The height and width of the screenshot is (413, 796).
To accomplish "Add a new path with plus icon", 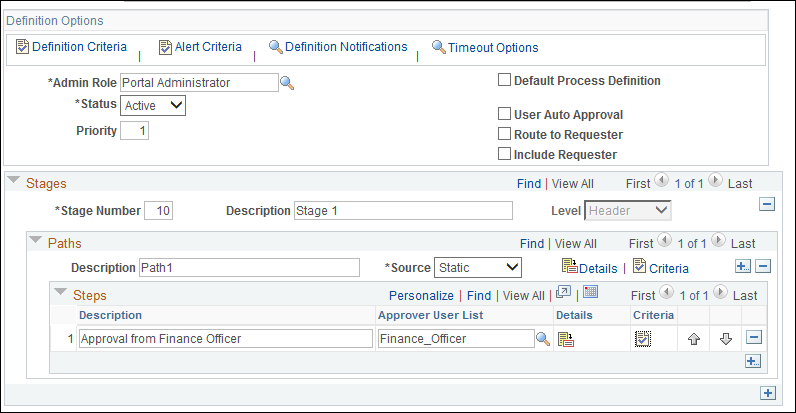I will [743, 266].
